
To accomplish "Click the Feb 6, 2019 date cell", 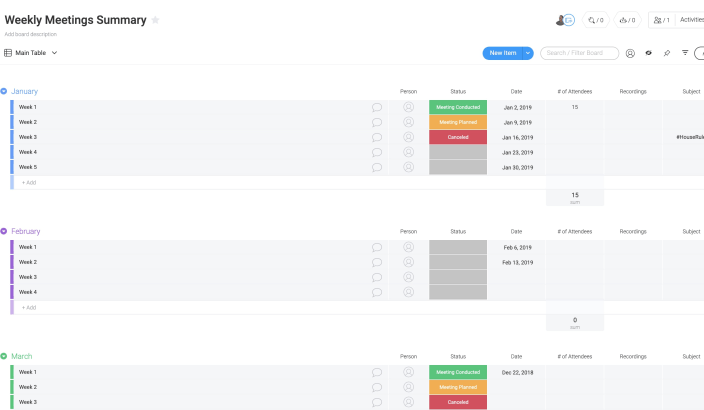I will [517, 247].
